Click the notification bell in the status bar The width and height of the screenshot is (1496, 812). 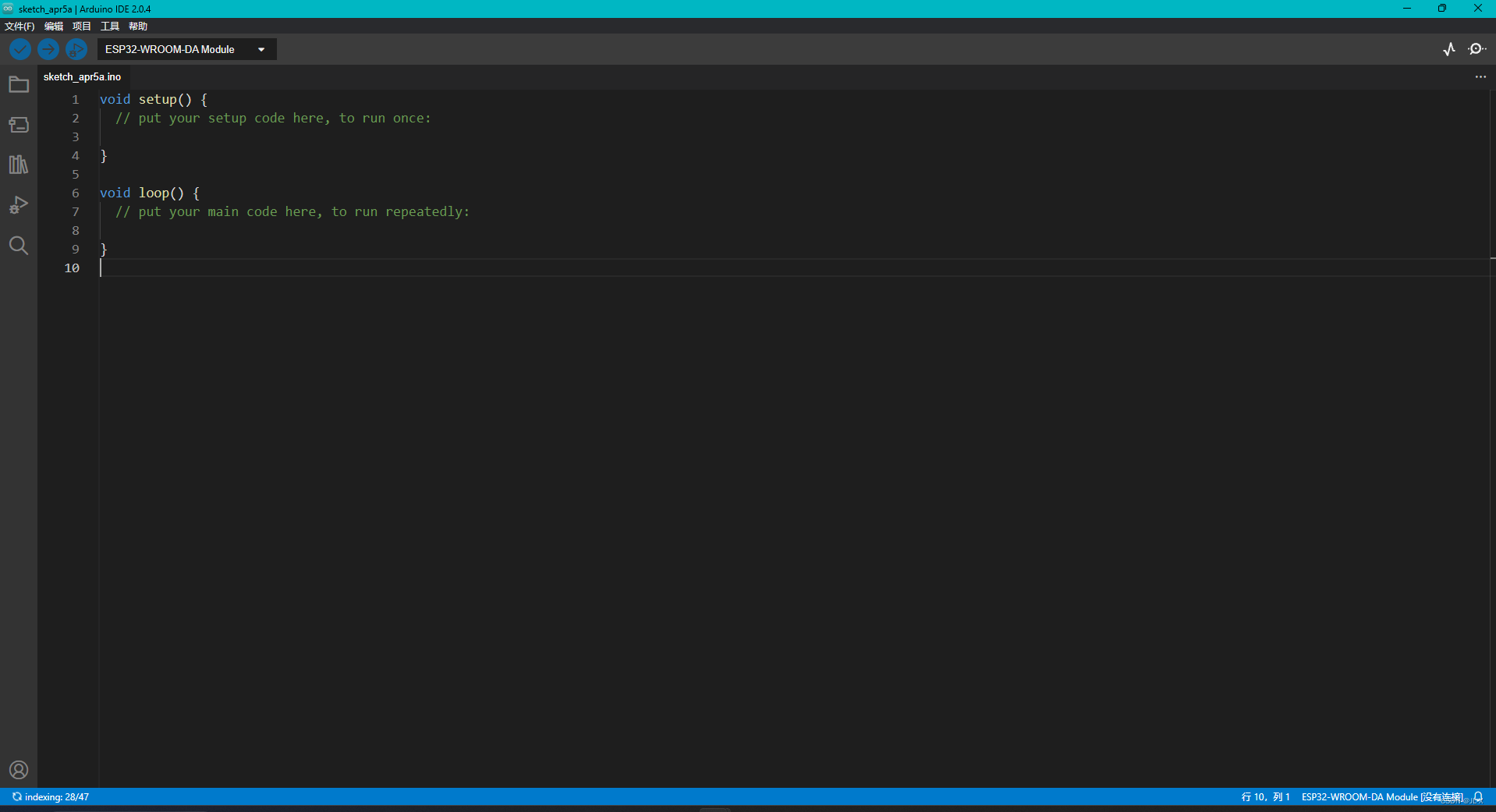tap(1478, 797)
